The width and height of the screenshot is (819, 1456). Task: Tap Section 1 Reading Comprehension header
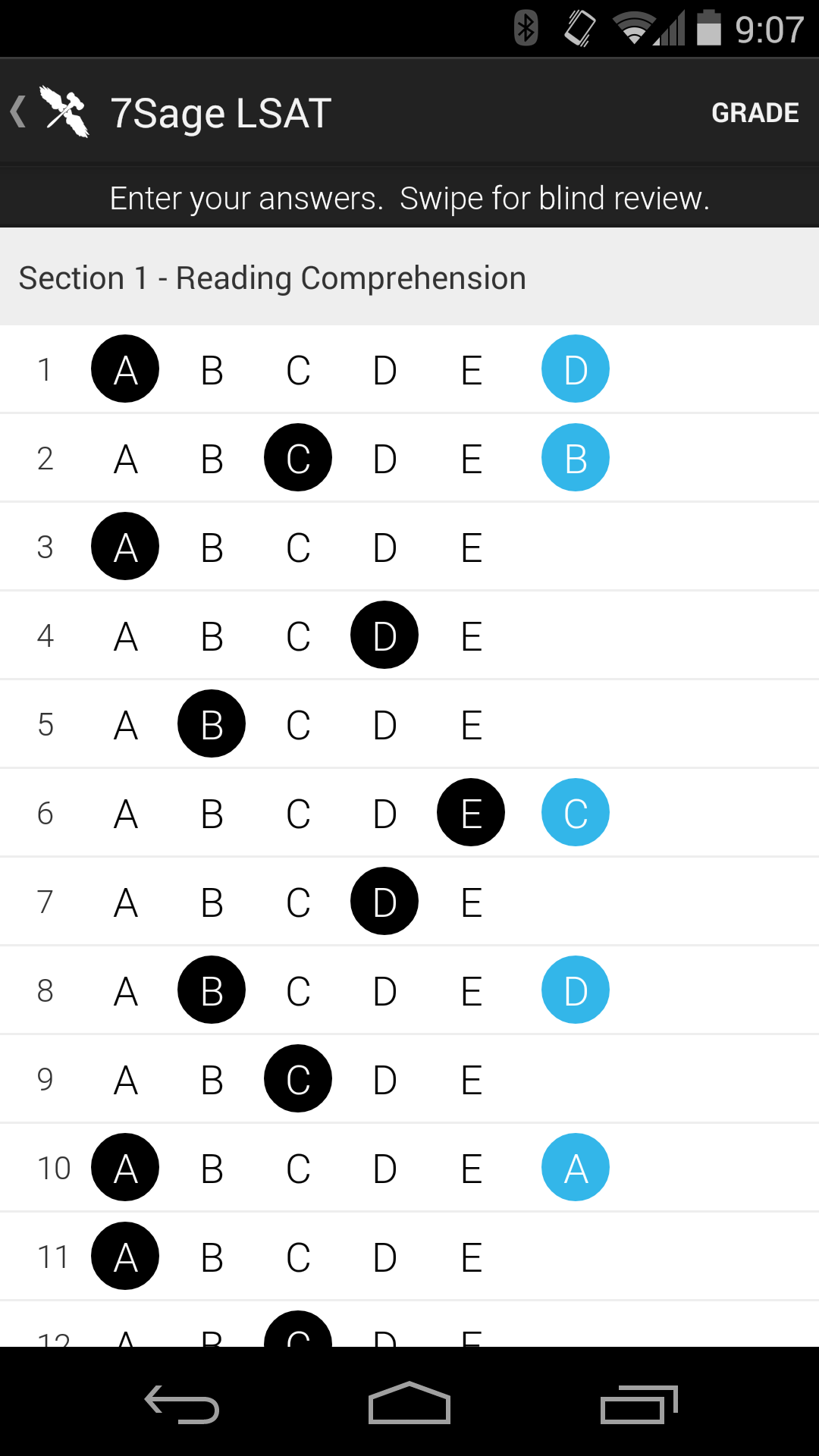point(272,278)
